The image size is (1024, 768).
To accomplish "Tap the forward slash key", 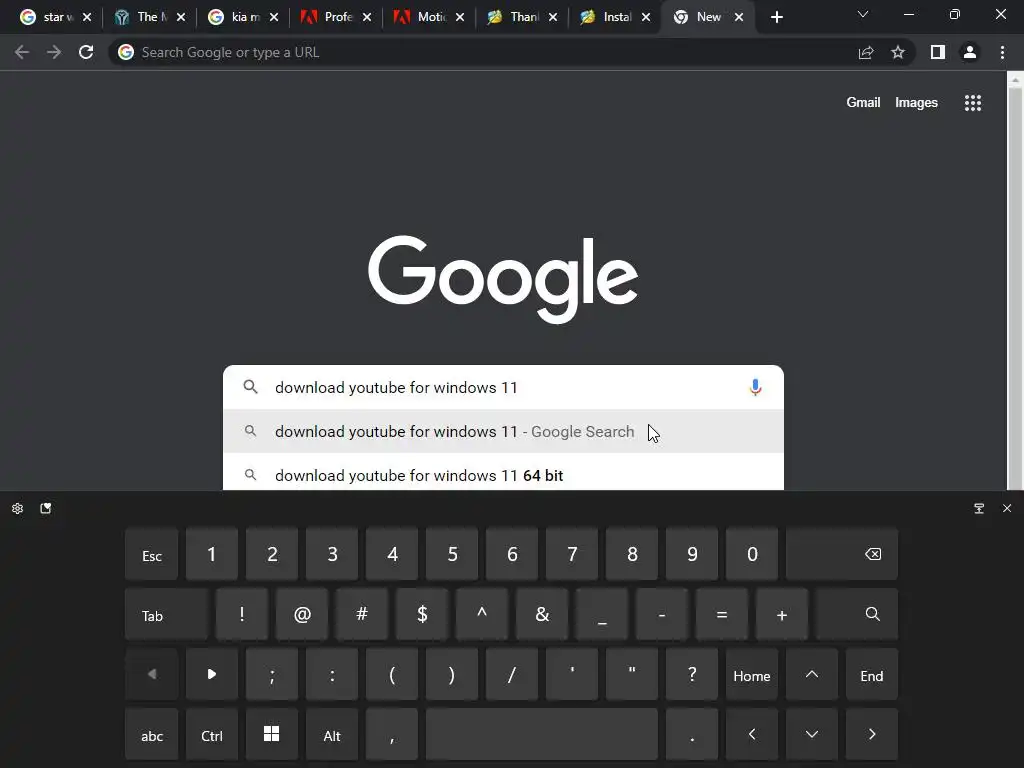I will [512, 675].
